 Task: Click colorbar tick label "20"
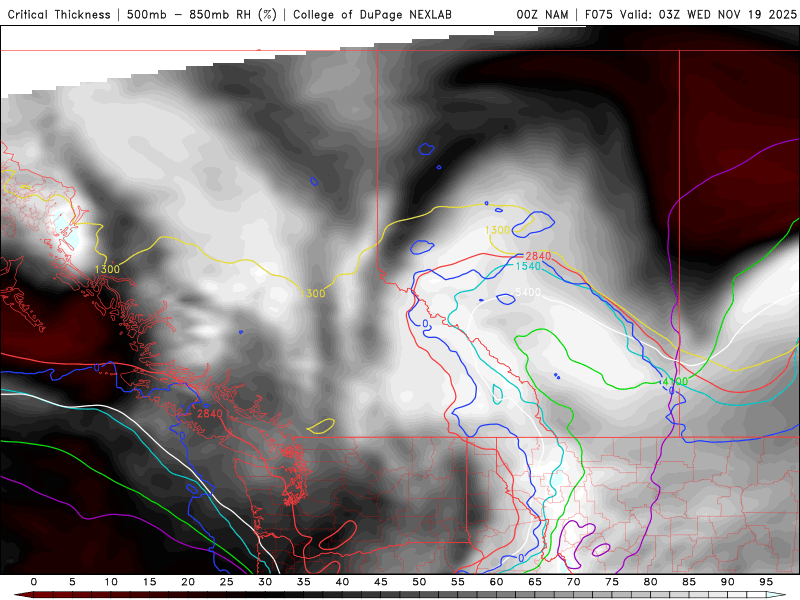188,582
